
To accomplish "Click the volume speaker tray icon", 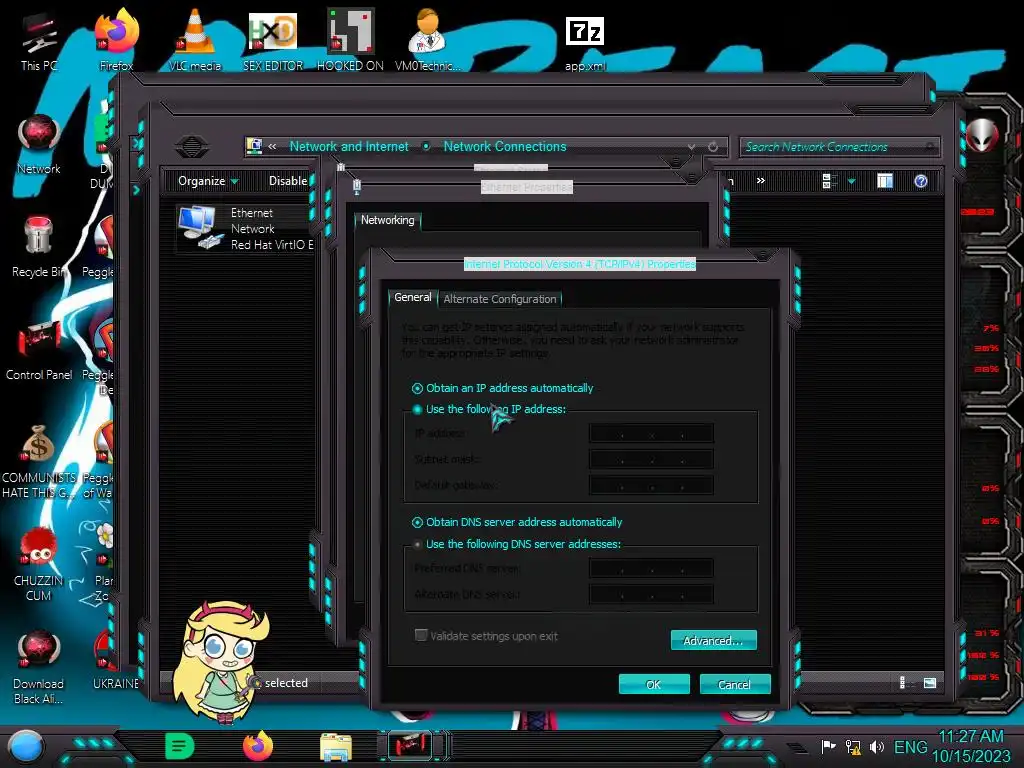I will point(876,746).
